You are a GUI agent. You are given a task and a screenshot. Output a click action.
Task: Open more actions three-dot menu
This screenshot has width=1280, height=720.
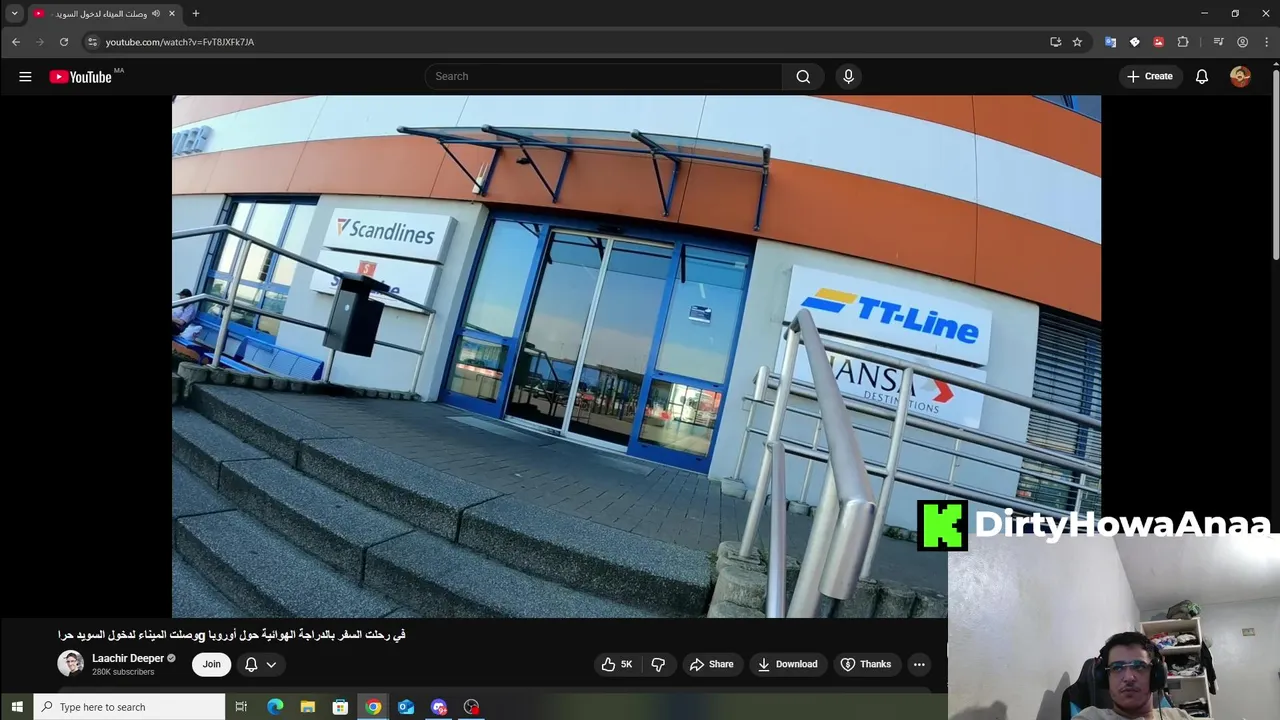click(x=919, y=664)
